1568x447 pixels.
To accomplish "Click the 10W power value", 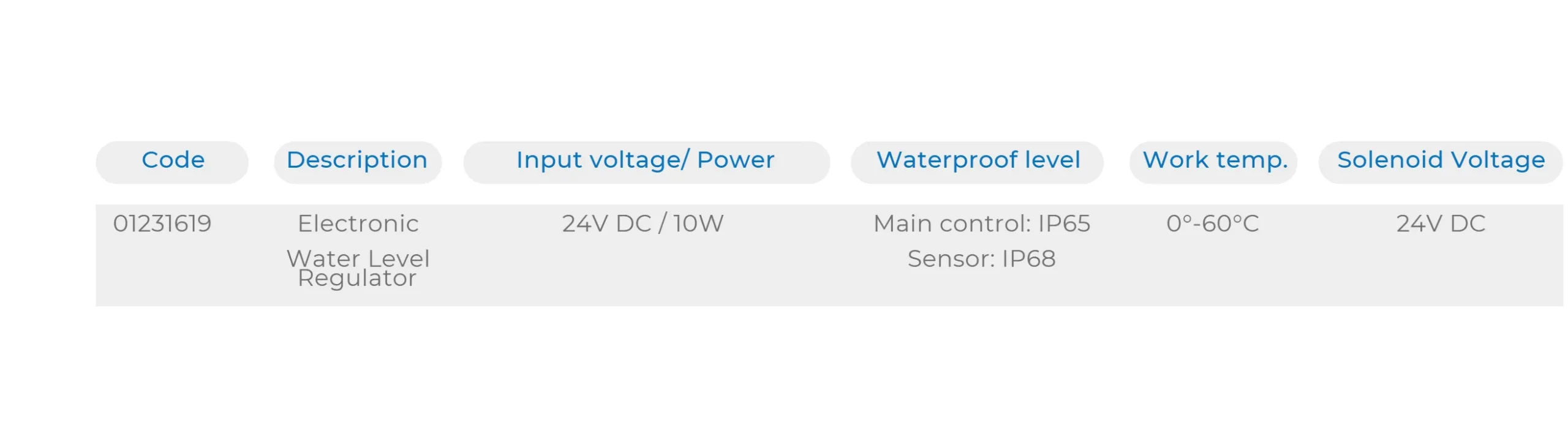I will [x=698, y=224].
